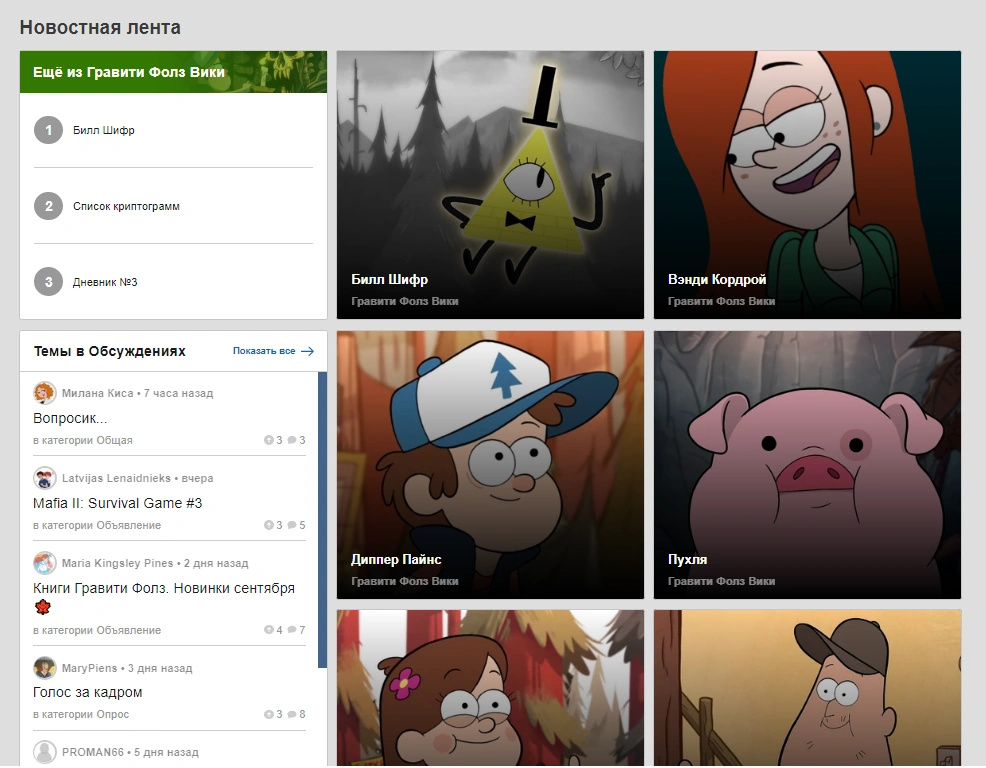986x768 pixels.
Task: Click Maria Kingsley Pines' avatar
Action: pyautogui.click(x=45, y=563)
